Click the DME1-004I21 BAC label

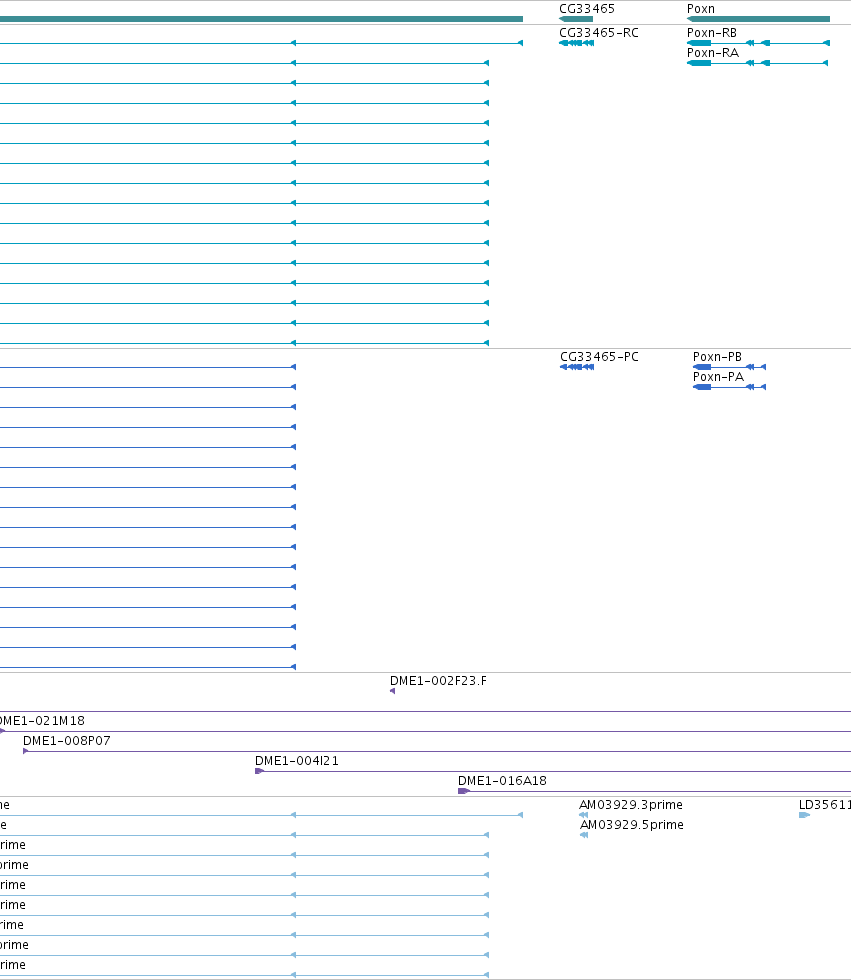[297, 761]
